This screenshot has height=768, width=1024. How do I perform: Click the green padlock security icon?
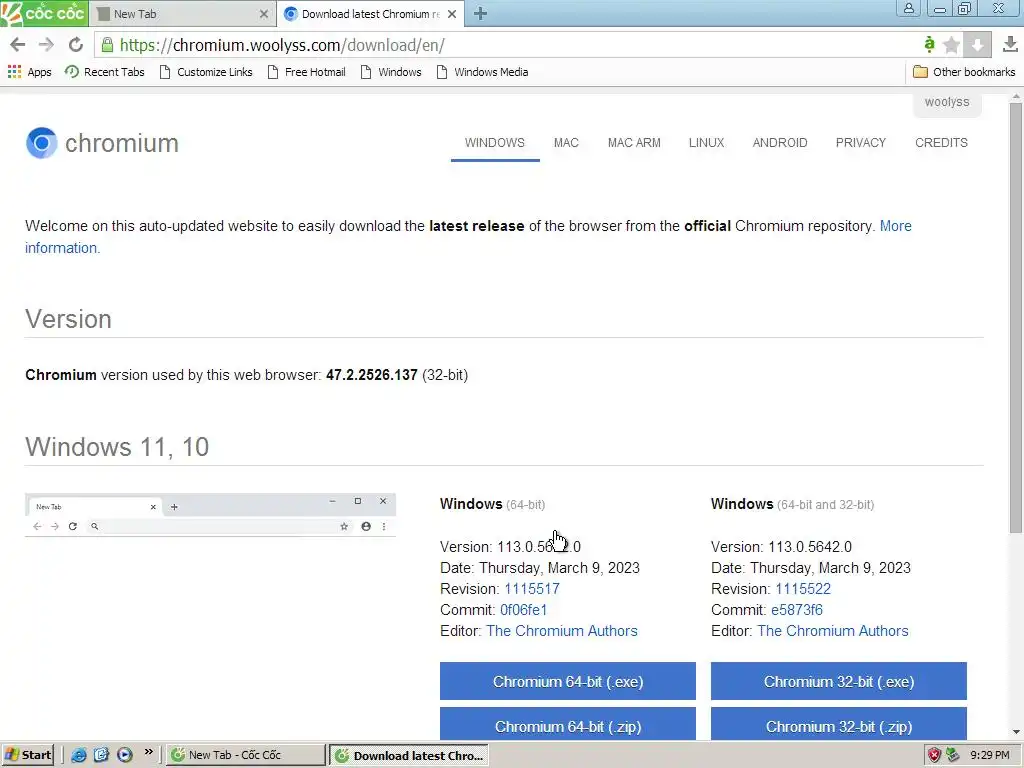(107, 44)
